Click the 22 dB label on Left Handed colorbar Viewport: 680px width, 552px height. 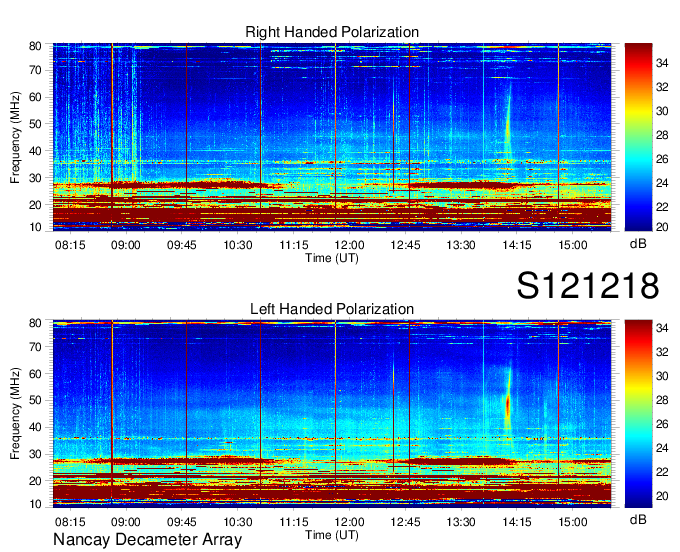(662, 472)
